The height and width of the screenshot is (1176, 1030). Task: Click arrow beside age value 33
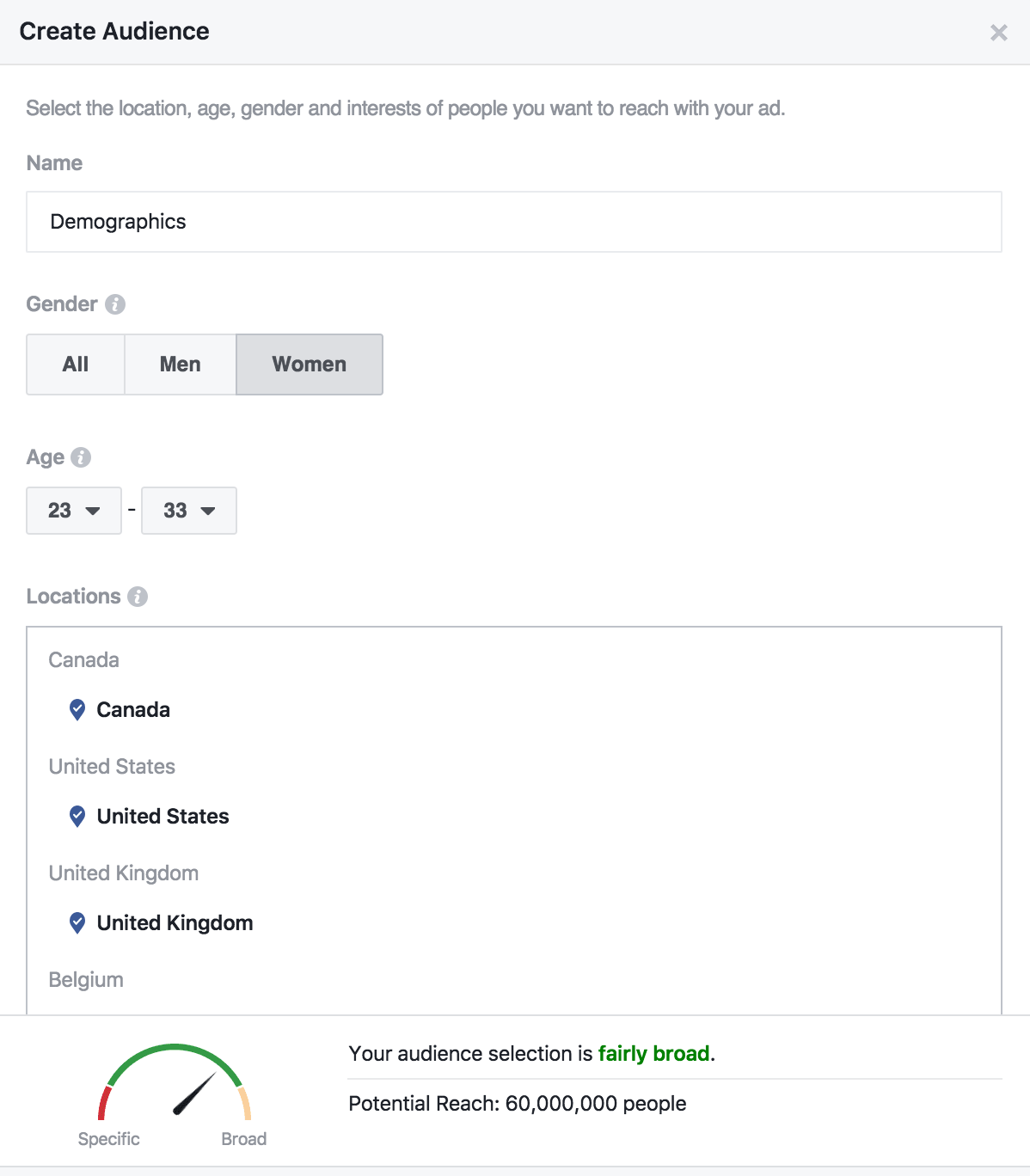click(x=208, y=511)
